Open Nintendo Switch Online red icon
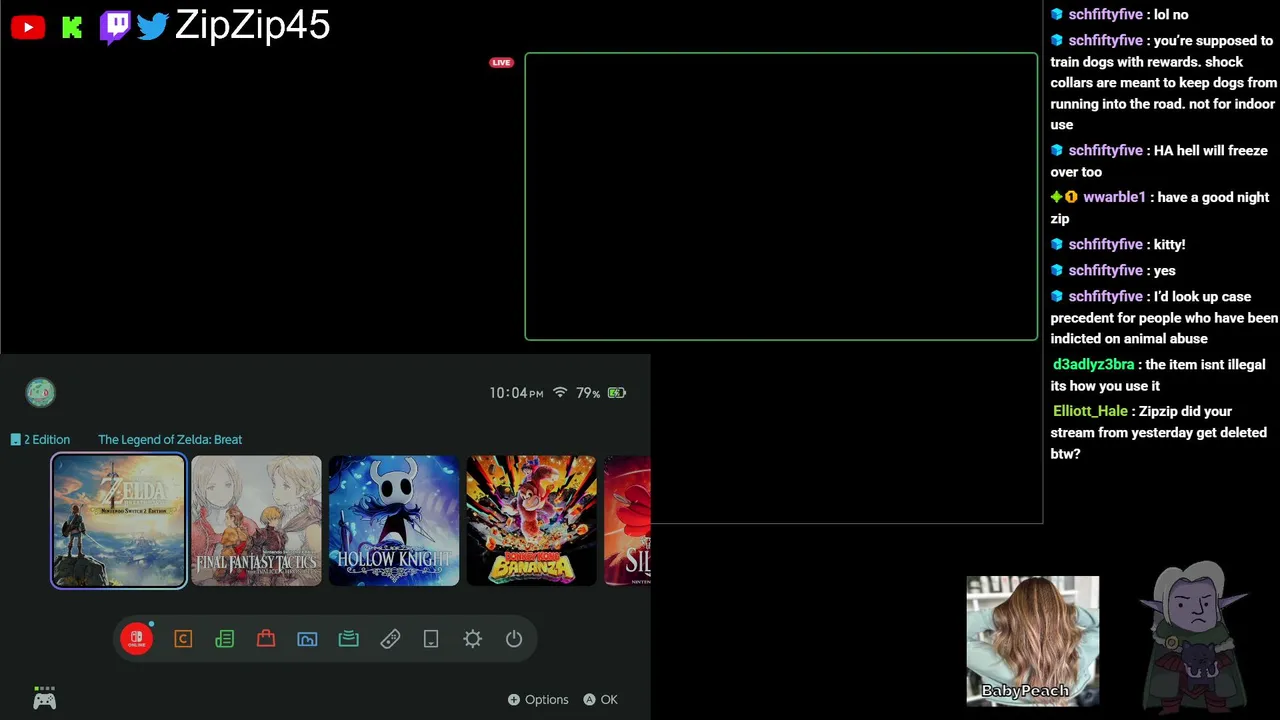Image resolution: width=1280 pixels, height=720 pixels. pos(137,639)
